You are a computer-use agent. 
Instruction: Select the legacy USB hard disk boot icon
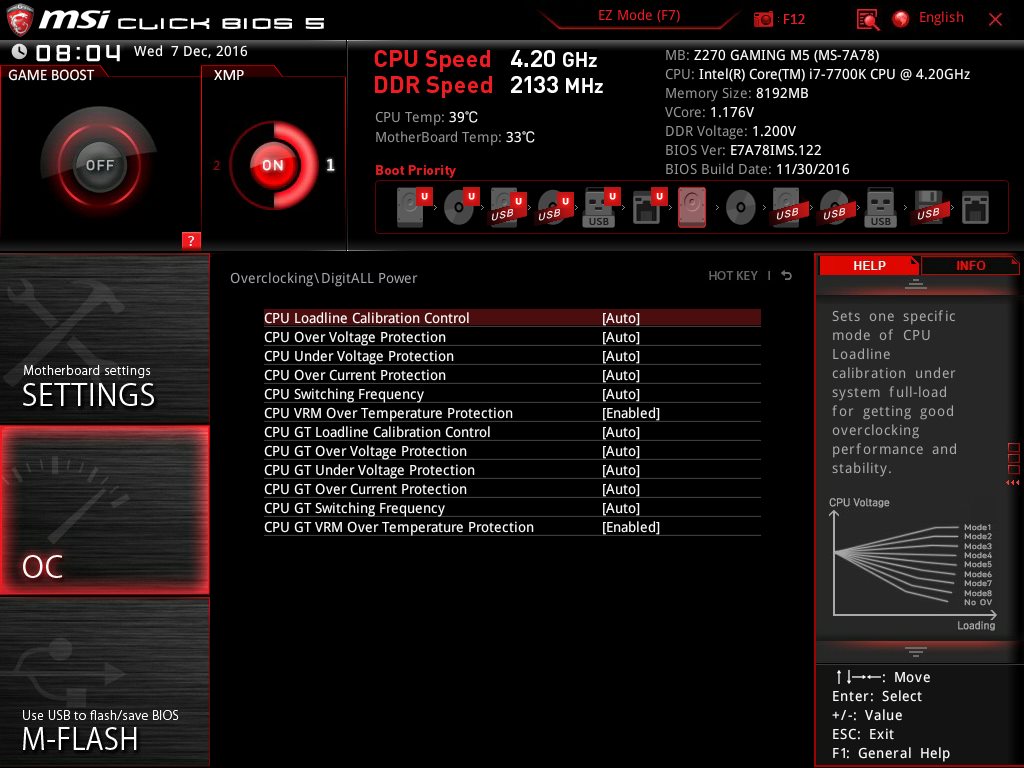(x=787, y=207)
